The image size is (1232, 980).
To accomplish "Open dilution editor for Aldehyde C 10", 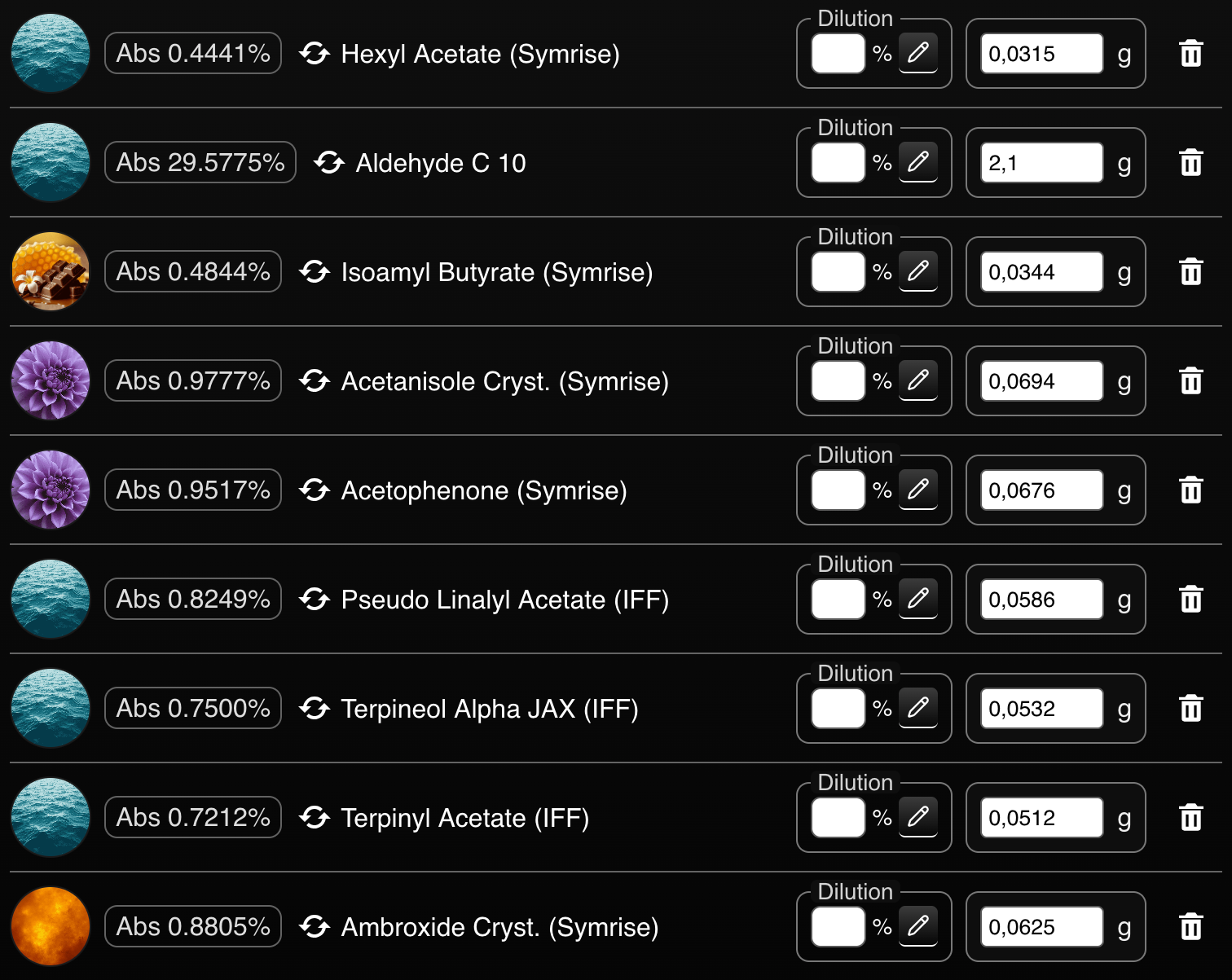I will pyautogui.click(x=918, y=162).
